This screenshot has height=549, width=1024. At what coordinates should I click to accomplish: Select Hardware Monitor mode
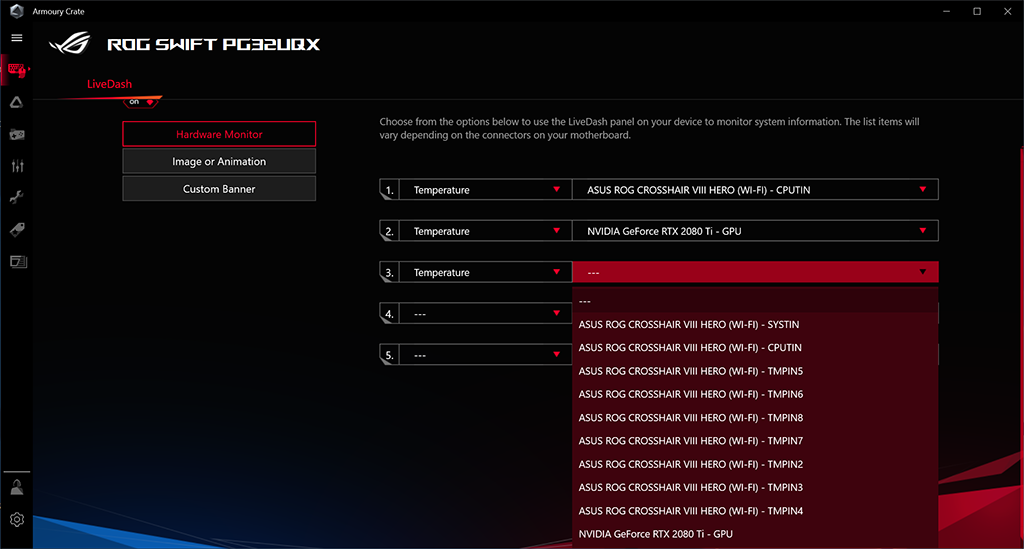[219, 134]
